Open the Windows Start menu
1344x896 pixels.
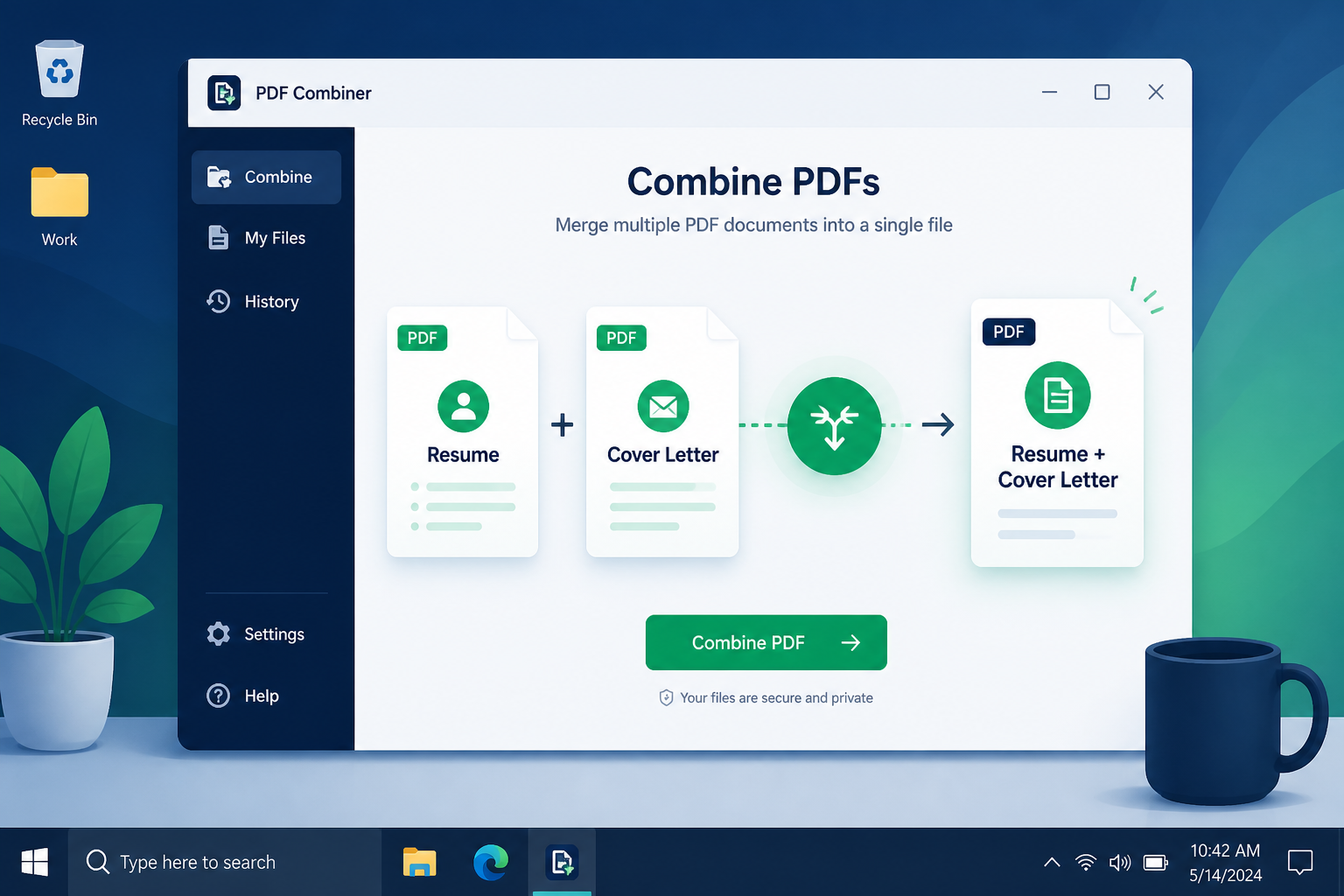(34, 862)
